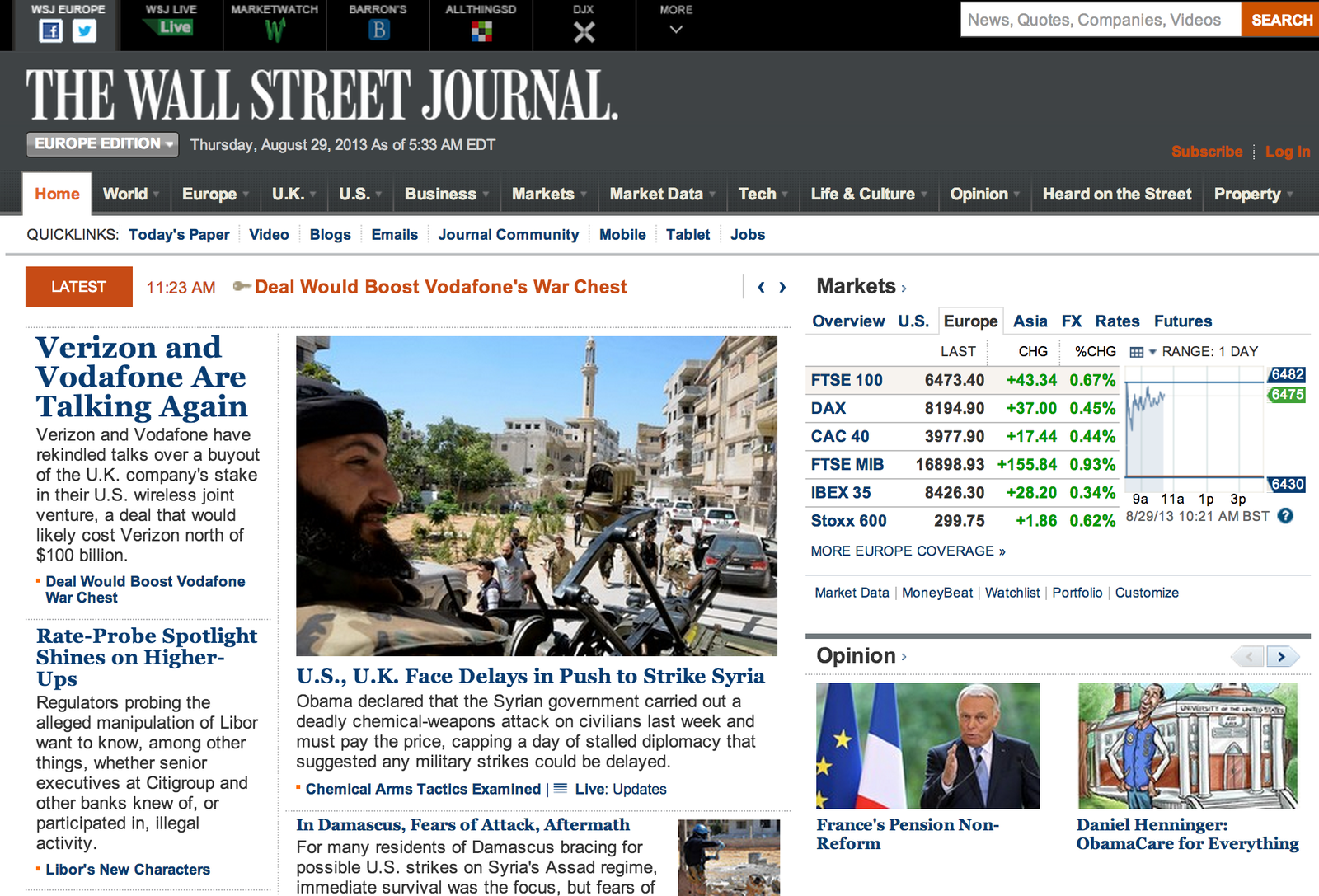This screenshot has width=1319, height=896.
Task: Click the LATEST orange button
Action: (79, 287)
